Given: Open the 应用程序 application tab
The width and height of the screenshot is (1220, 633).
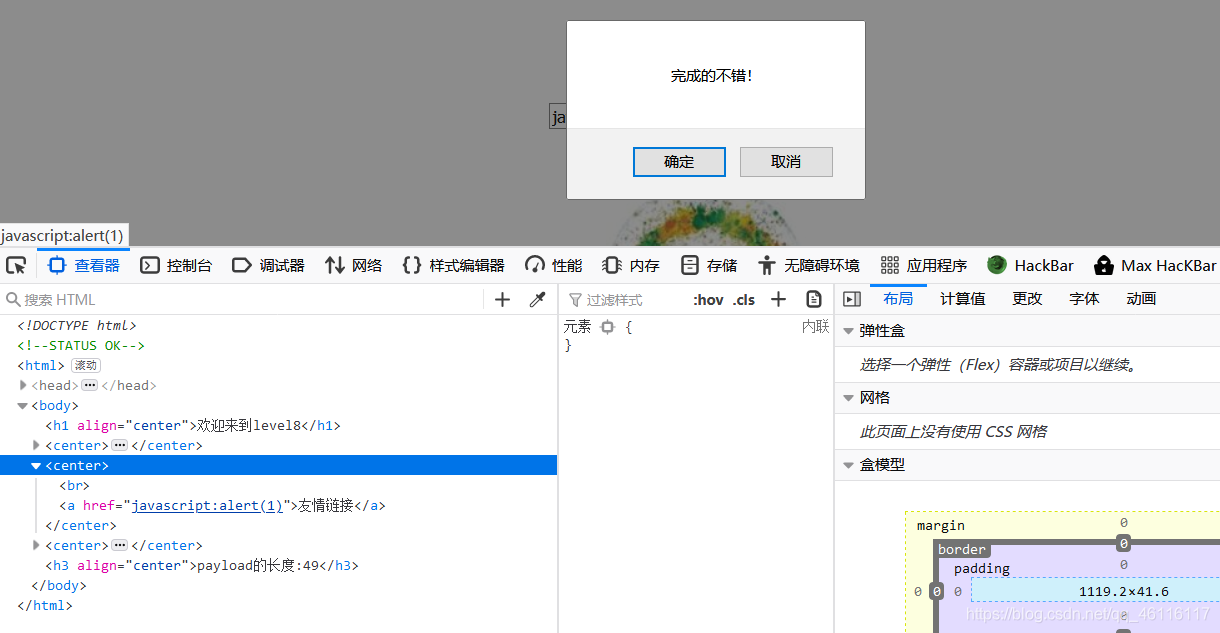Looking at the screenshot, I should [x=924, y=265].
